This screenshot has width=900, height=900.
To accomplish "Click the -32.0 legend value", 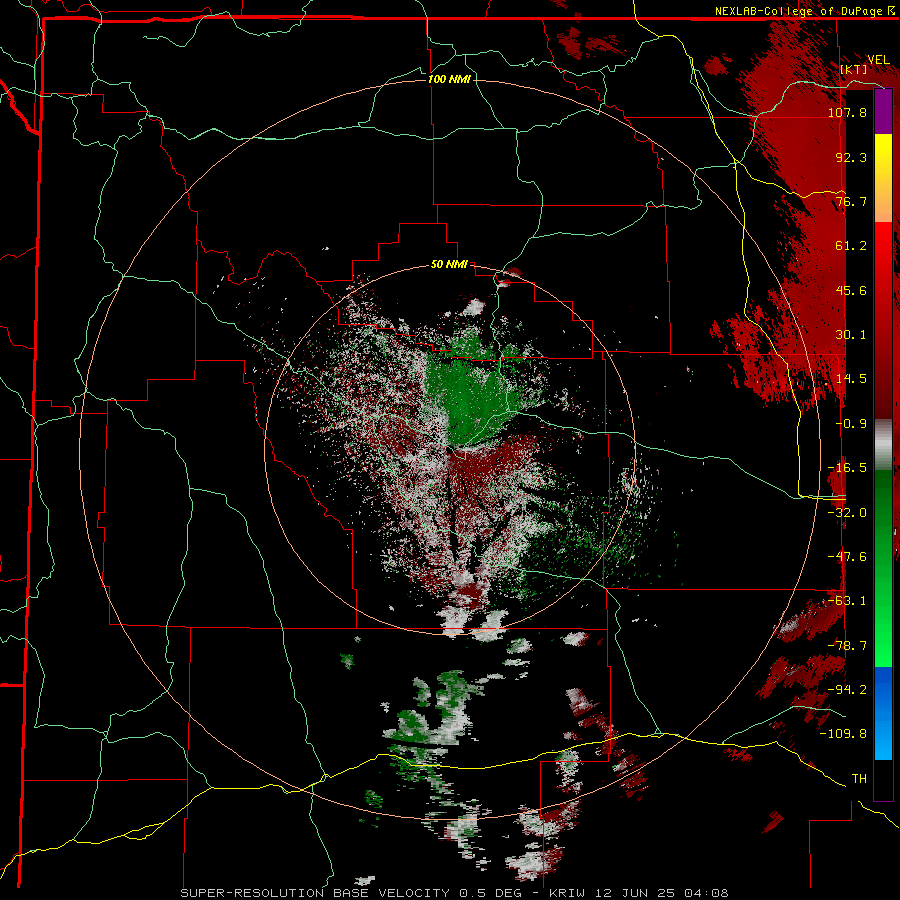I will 847,513.
